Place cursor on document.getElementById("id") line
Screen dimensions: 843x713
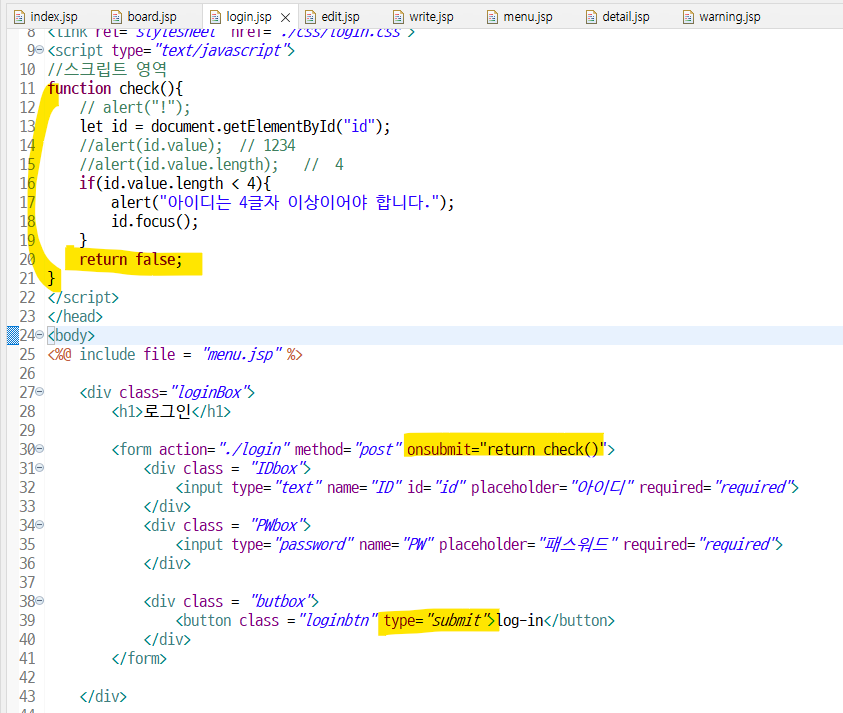point(235,126)
